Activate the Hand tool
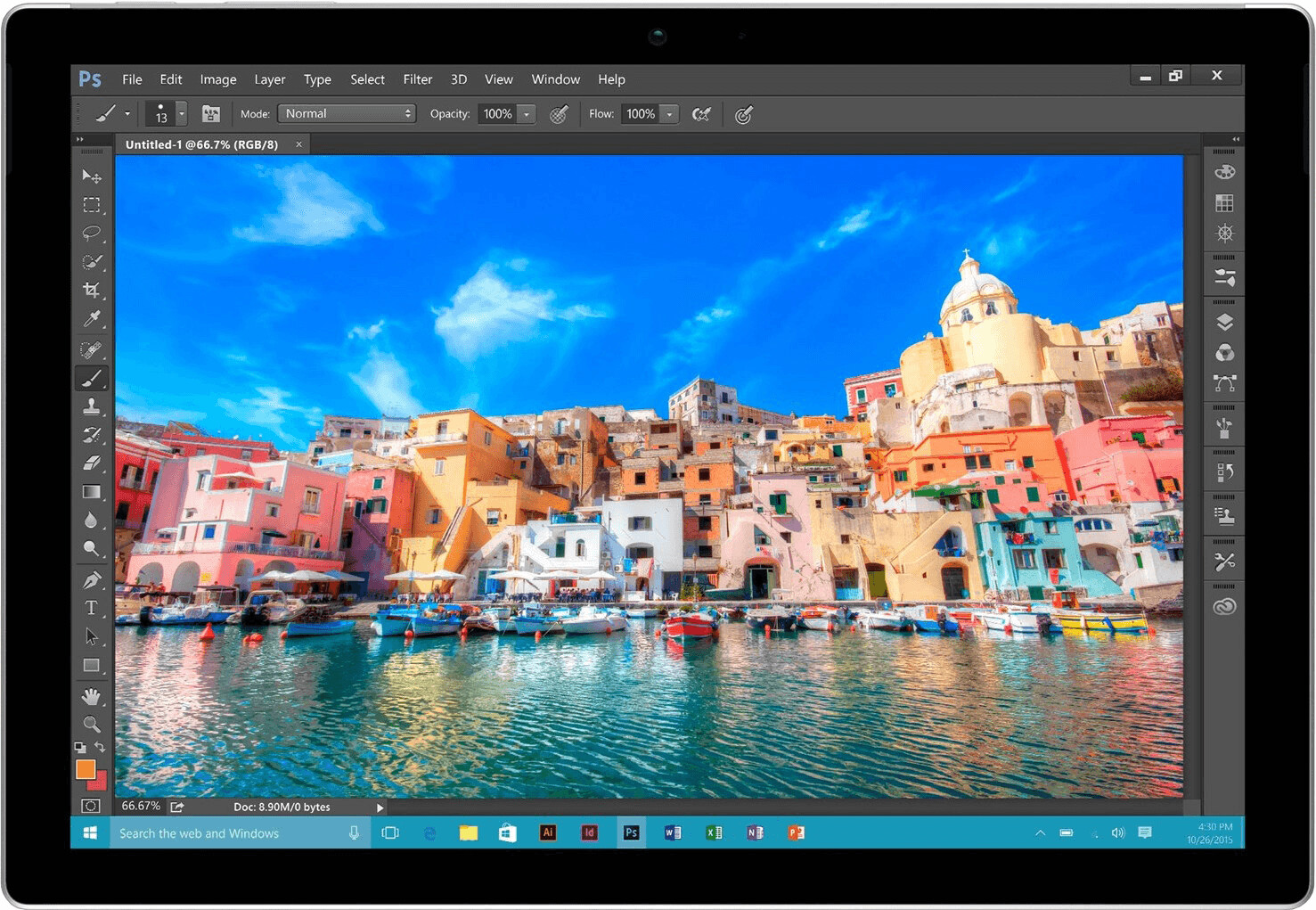 coord(91,696)
